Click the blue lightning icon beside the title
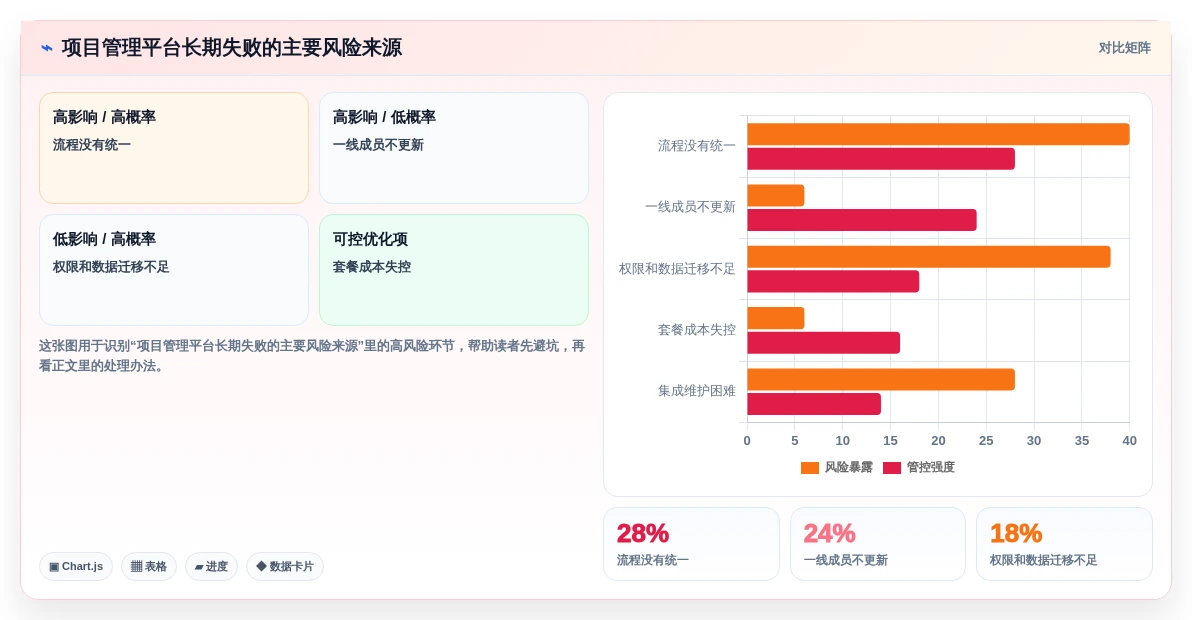Image resolution: width=1192 pixels, height=620 pixels. (47, 48)
